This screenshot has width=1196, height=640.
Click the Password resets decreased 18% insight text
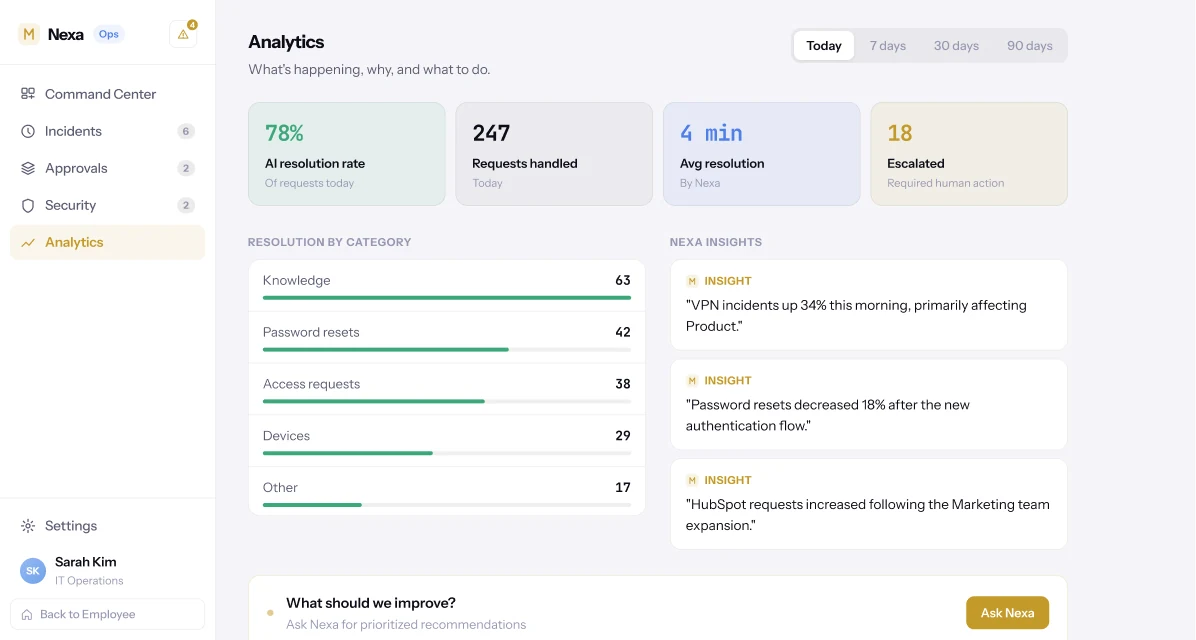point(828,416)
